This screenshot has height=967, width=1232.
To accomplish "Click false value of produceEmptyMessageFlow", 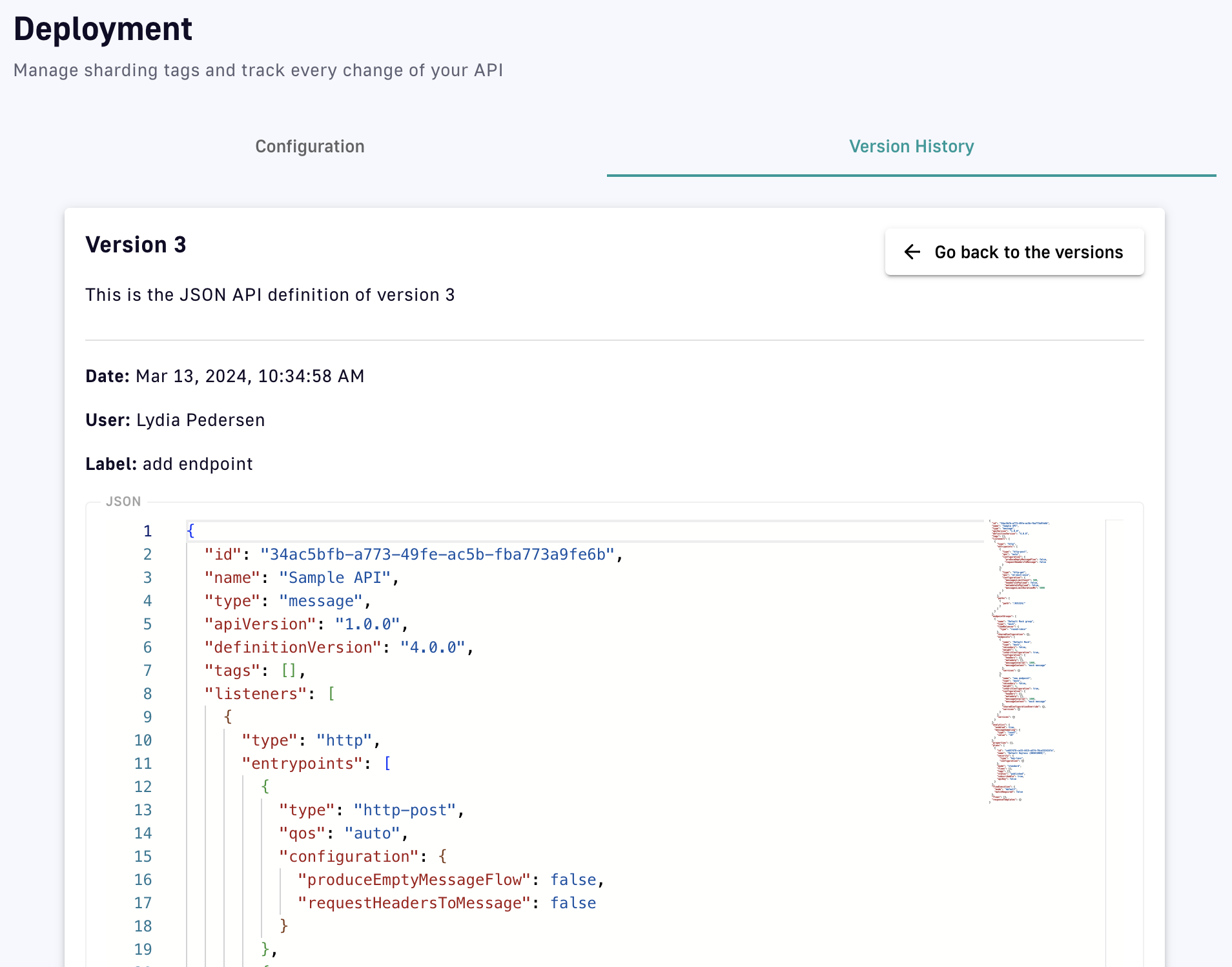I will point(573,880).
